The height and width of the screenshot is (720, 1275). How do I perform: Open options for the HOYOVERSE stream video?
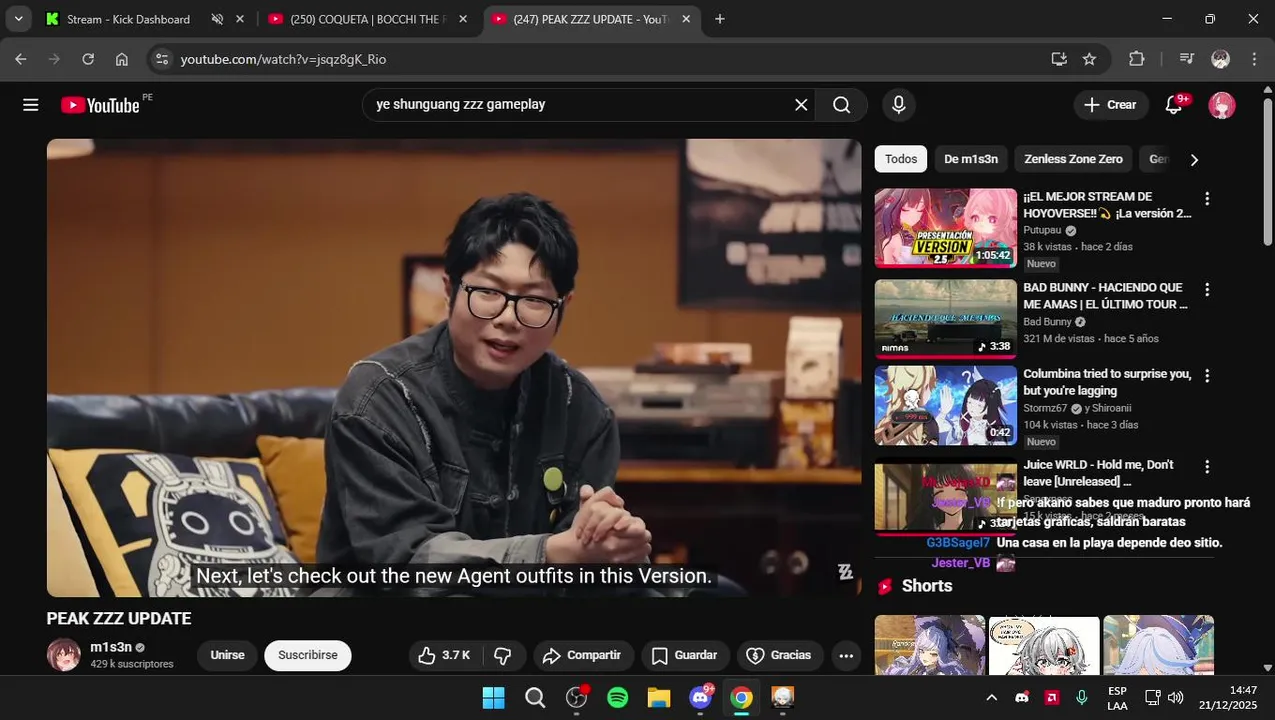(1207, 199)
